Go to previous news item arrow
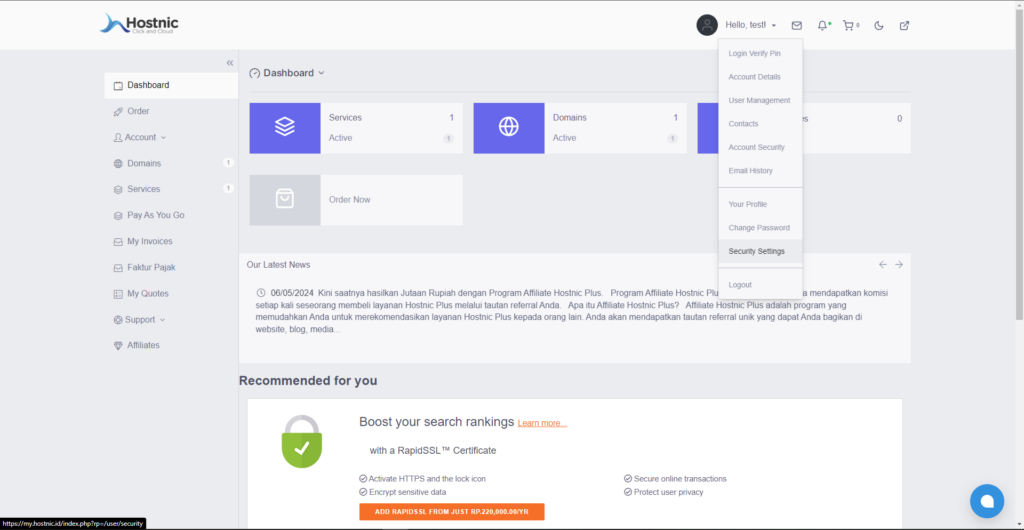1024x530 pixels. coord(883,264)
